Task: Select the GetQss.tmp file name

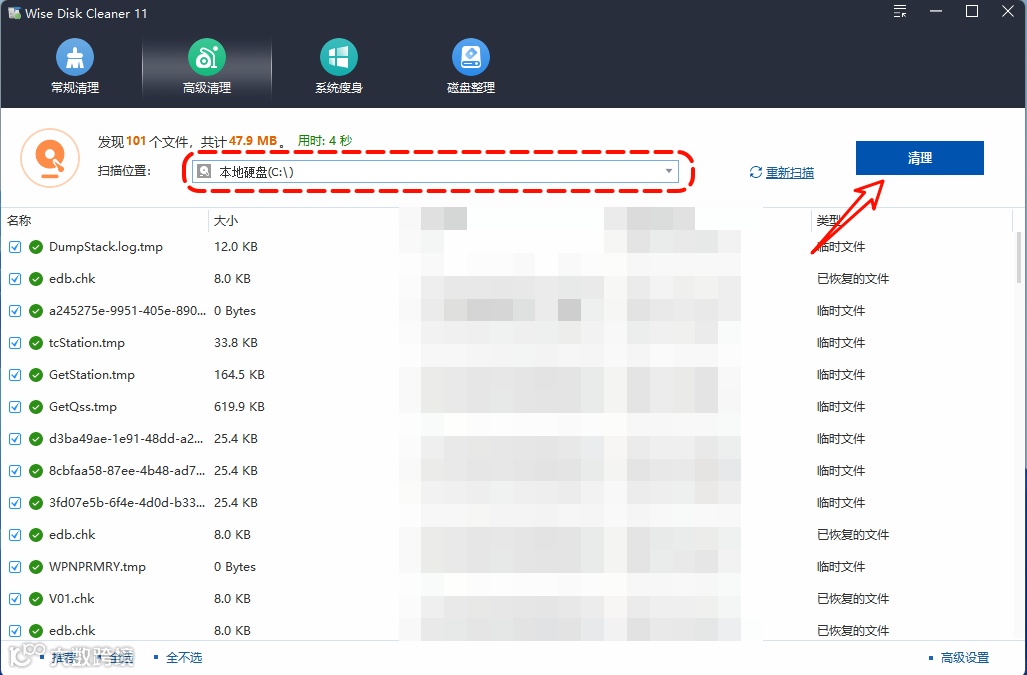Action: click(x=83, y=407)
